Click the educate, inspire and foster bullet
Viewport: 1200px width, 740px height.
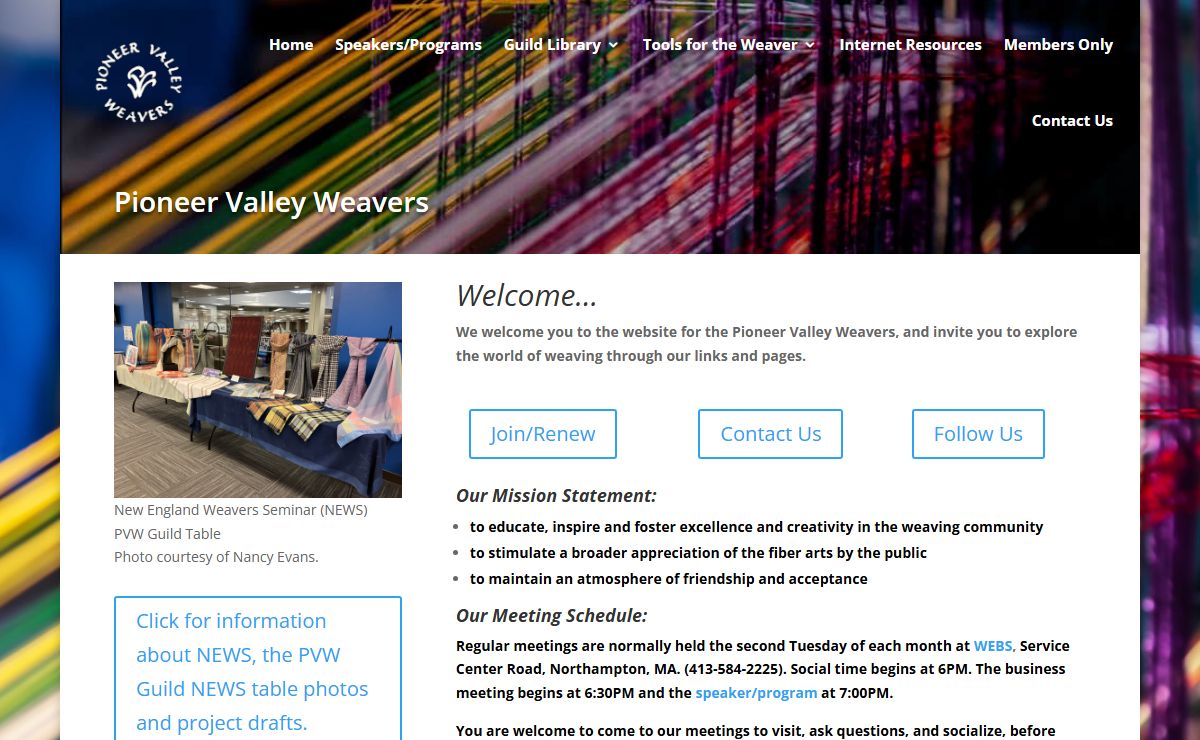coord(756,527)
